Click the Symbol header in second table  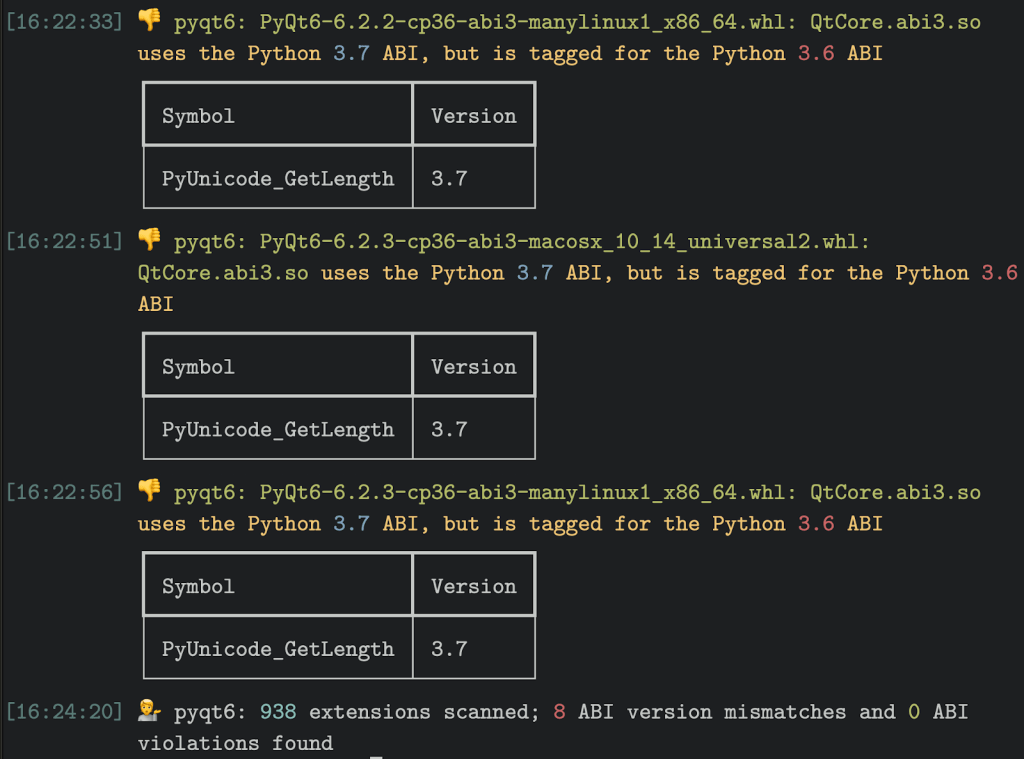[198, 367]
